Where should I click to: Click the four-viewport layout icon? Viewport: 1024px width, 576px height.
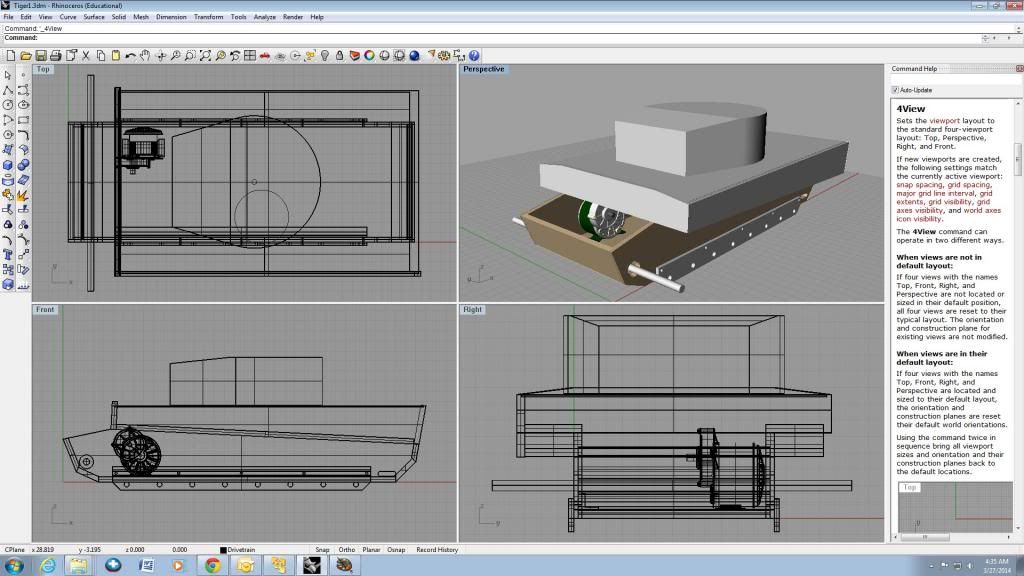point(250,56)
